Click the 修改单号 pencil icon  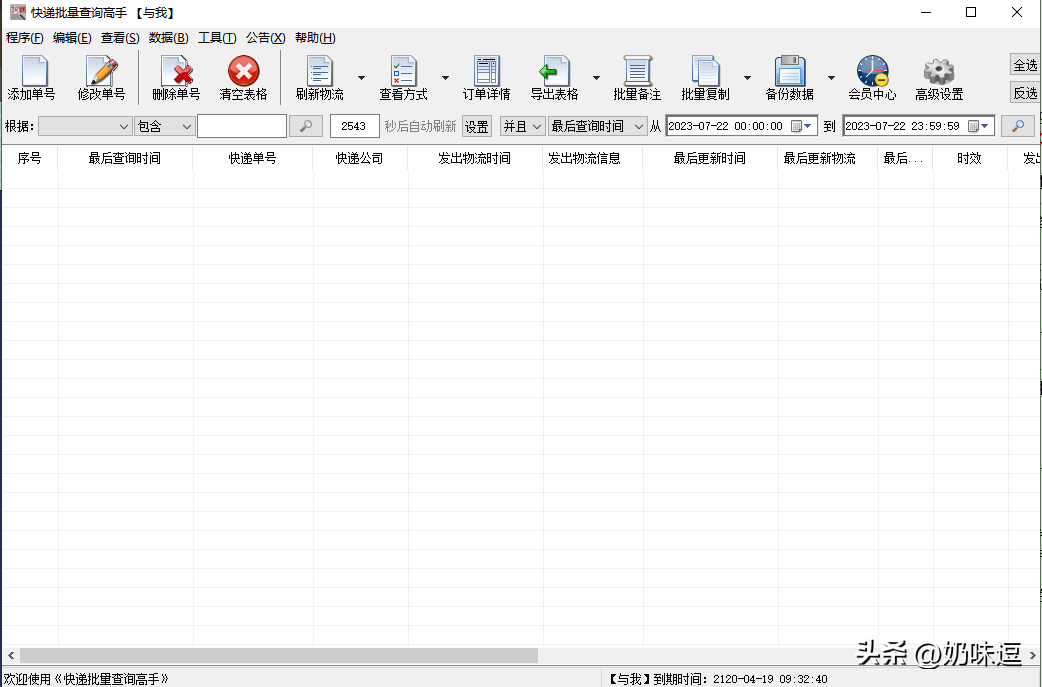[101, 73]
